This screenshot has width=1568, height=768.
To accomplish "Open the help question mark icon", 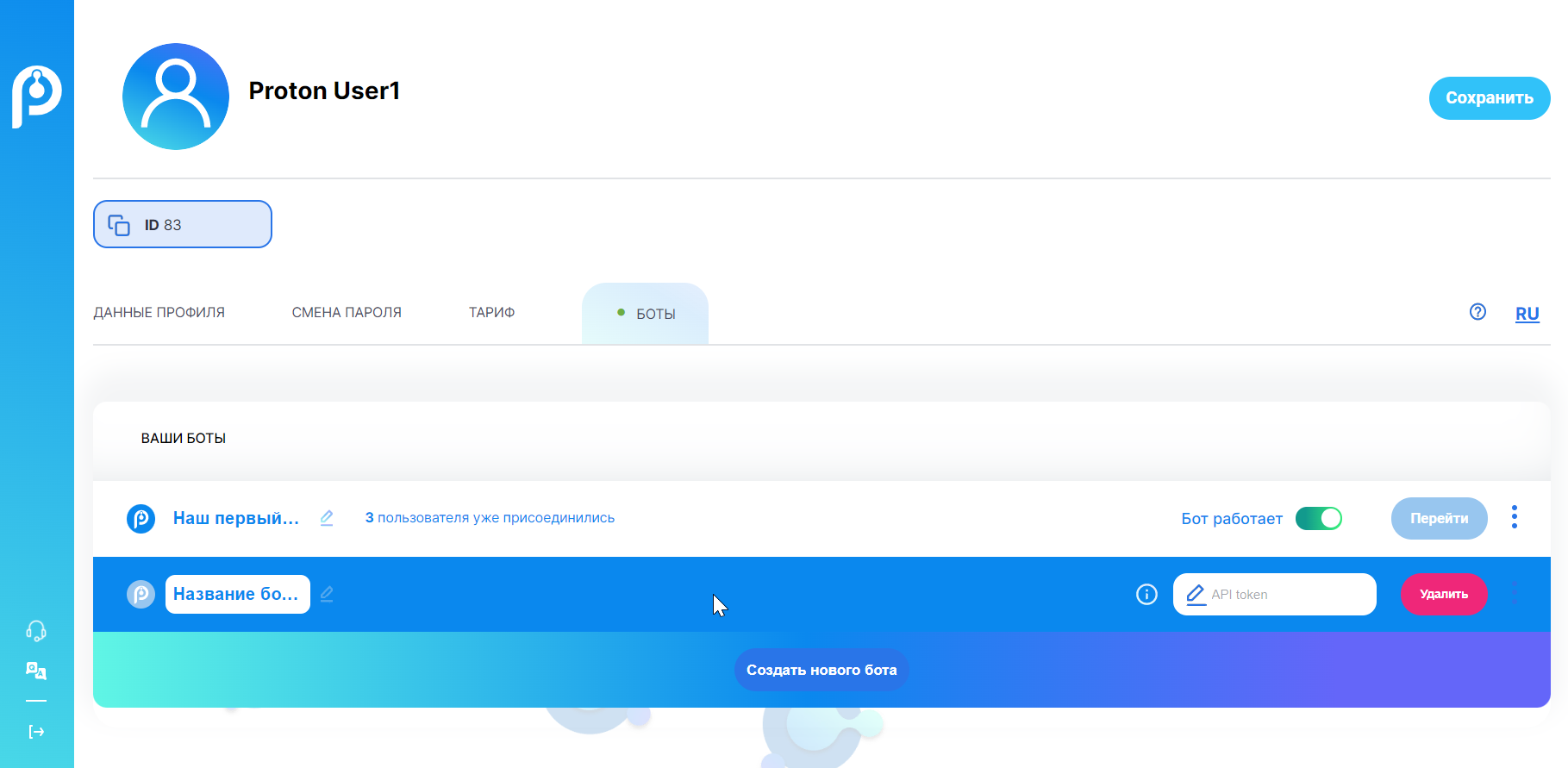I will pyautogui.click(x=1477, y=312).
